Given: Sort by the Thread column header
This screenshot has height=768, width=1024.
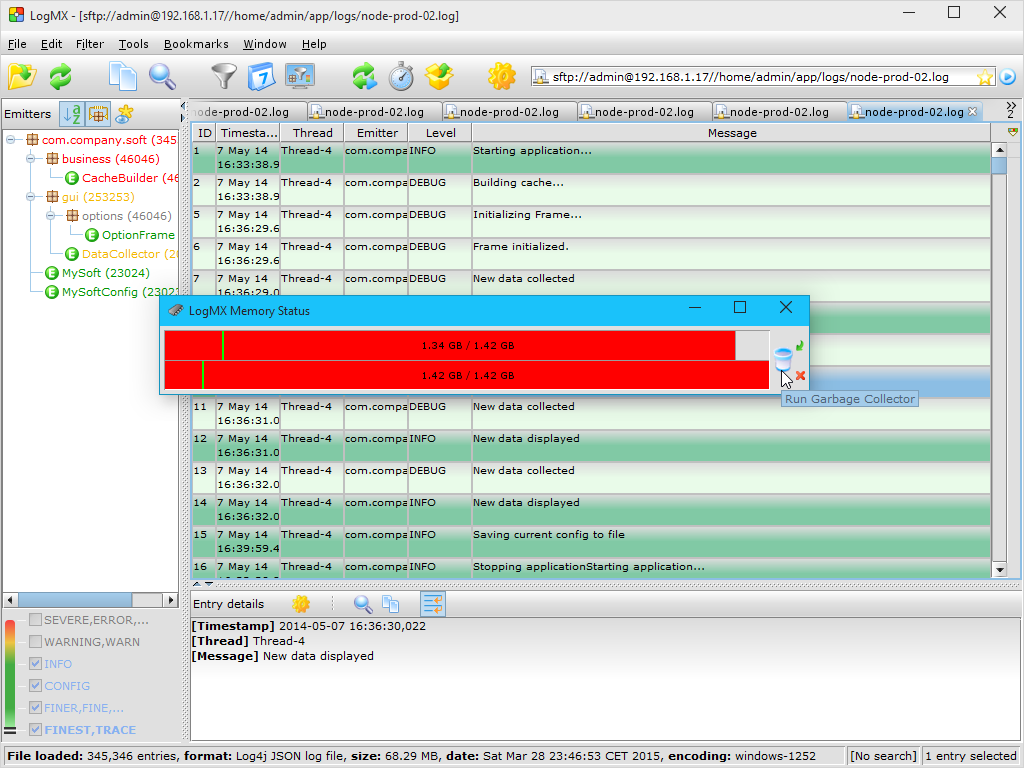Looking at the screenshot, I should coord(312,133).
